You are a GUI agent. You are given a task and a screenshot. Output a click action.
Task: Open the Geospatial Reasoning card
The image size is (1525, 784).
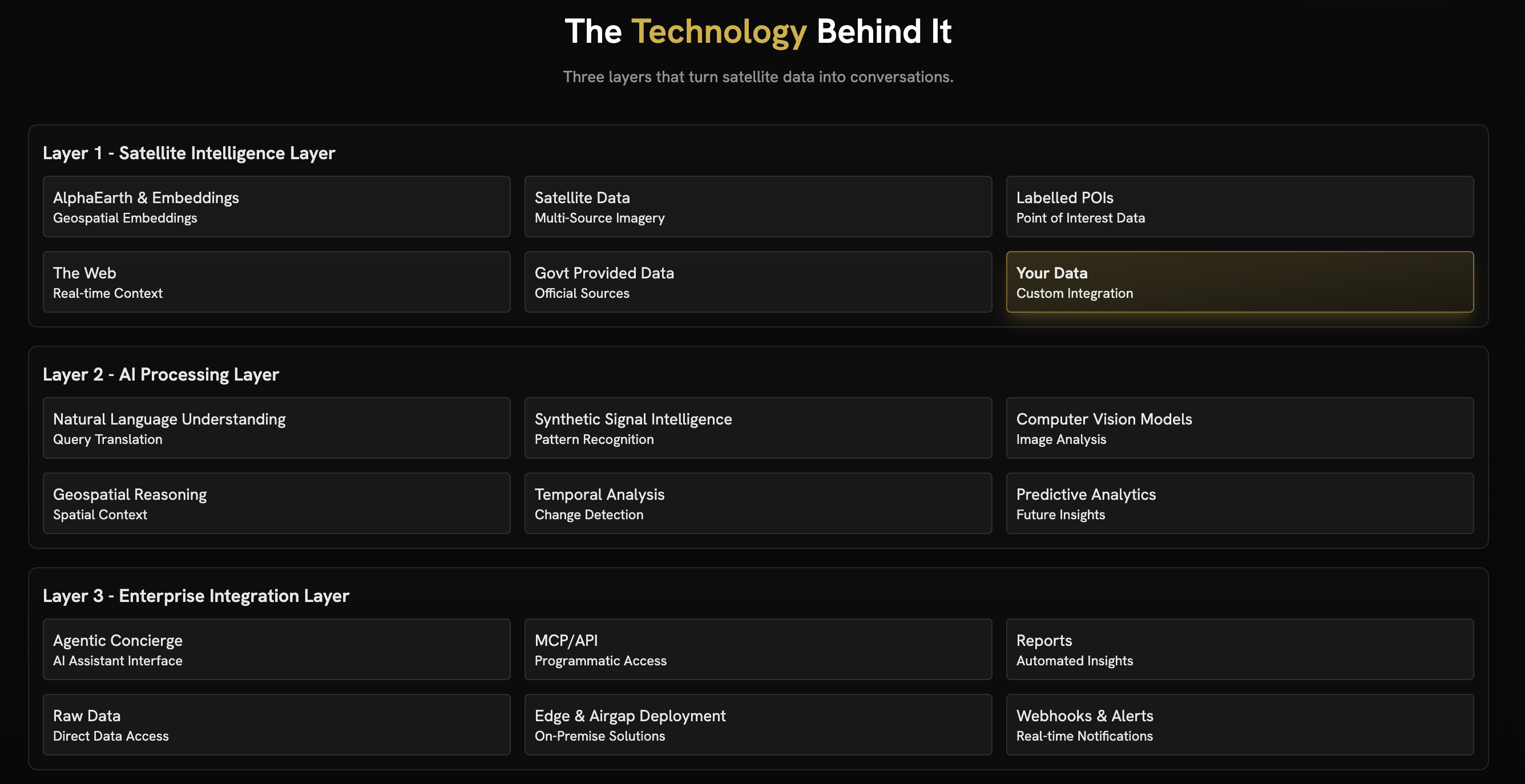point(276,503)
